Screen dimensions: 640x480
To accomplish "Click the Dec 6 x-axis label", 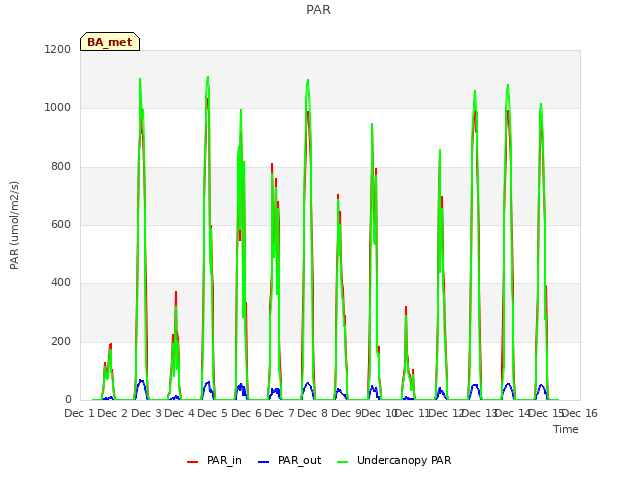I will pos(246,413).
